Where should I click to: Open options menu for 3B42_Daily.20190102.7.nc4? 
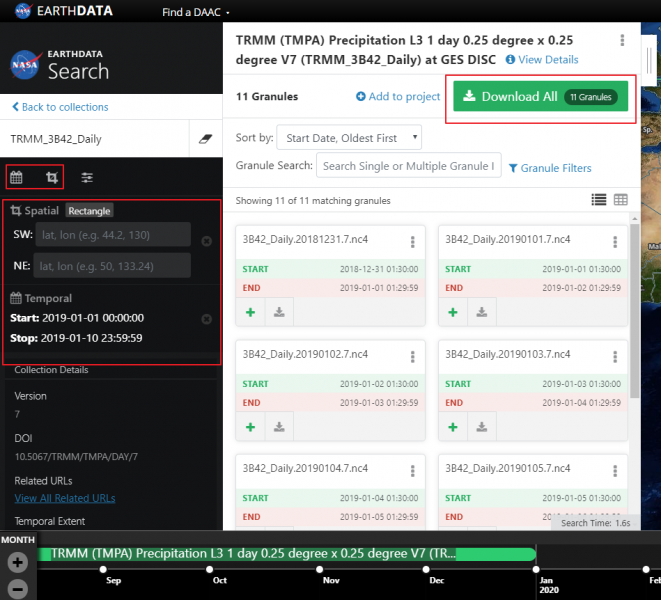tap(412, 357)
